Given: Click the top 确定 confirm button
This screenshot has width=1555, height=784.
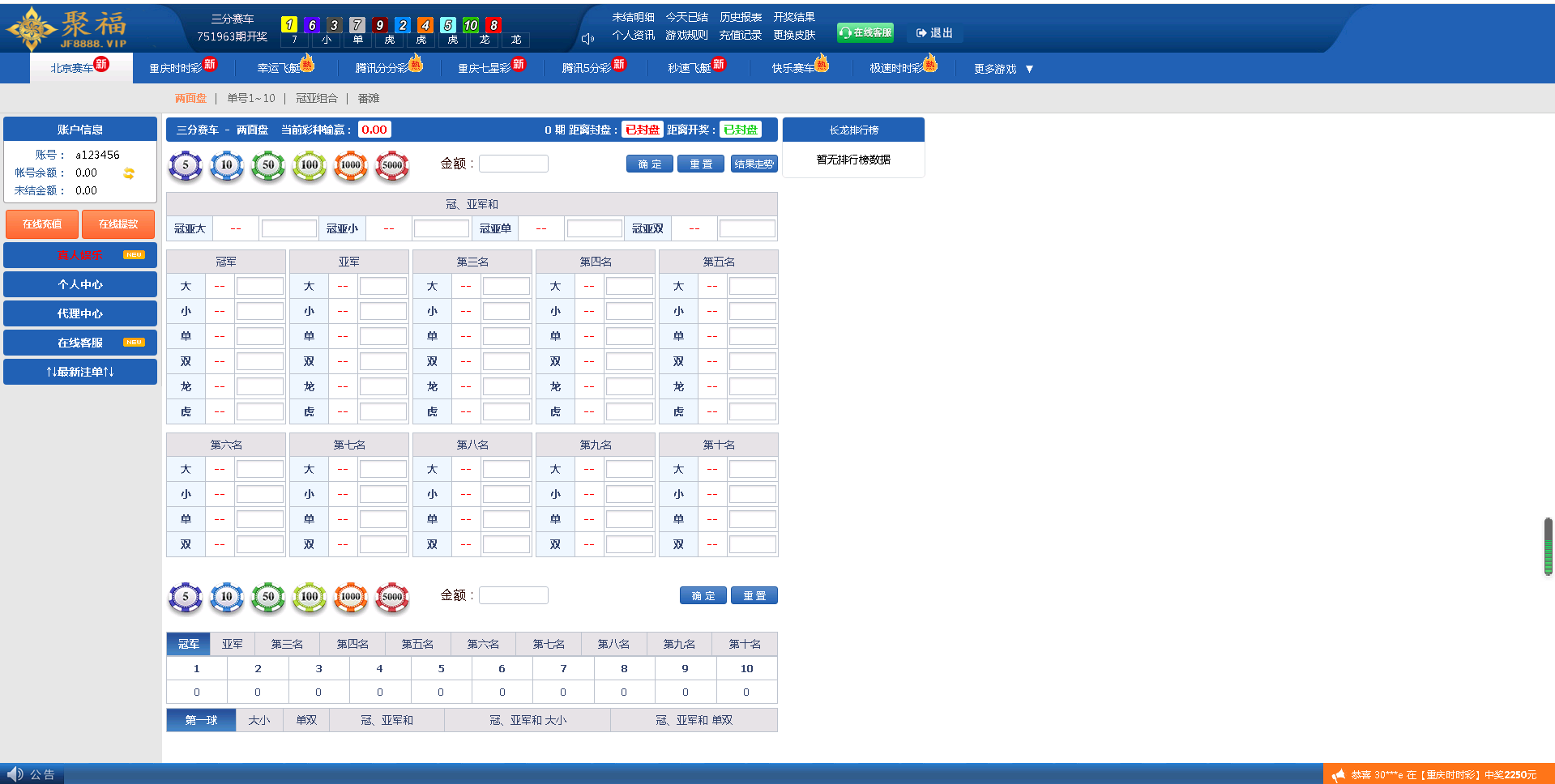Looking at the screenshot, I should pos(649,164).
